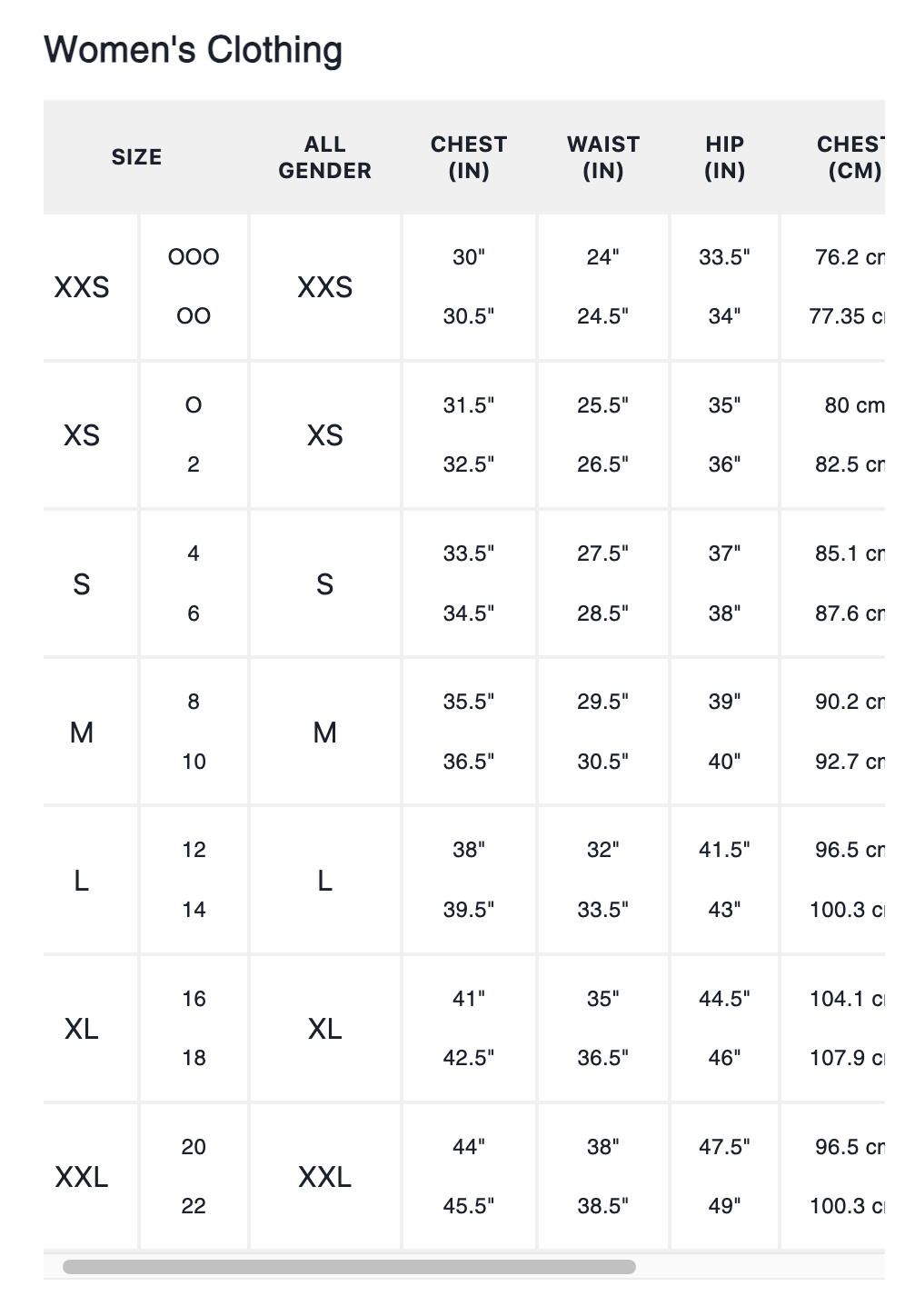Select the XXL cell in the ALL GENDER column

[x=324, y=1177]
